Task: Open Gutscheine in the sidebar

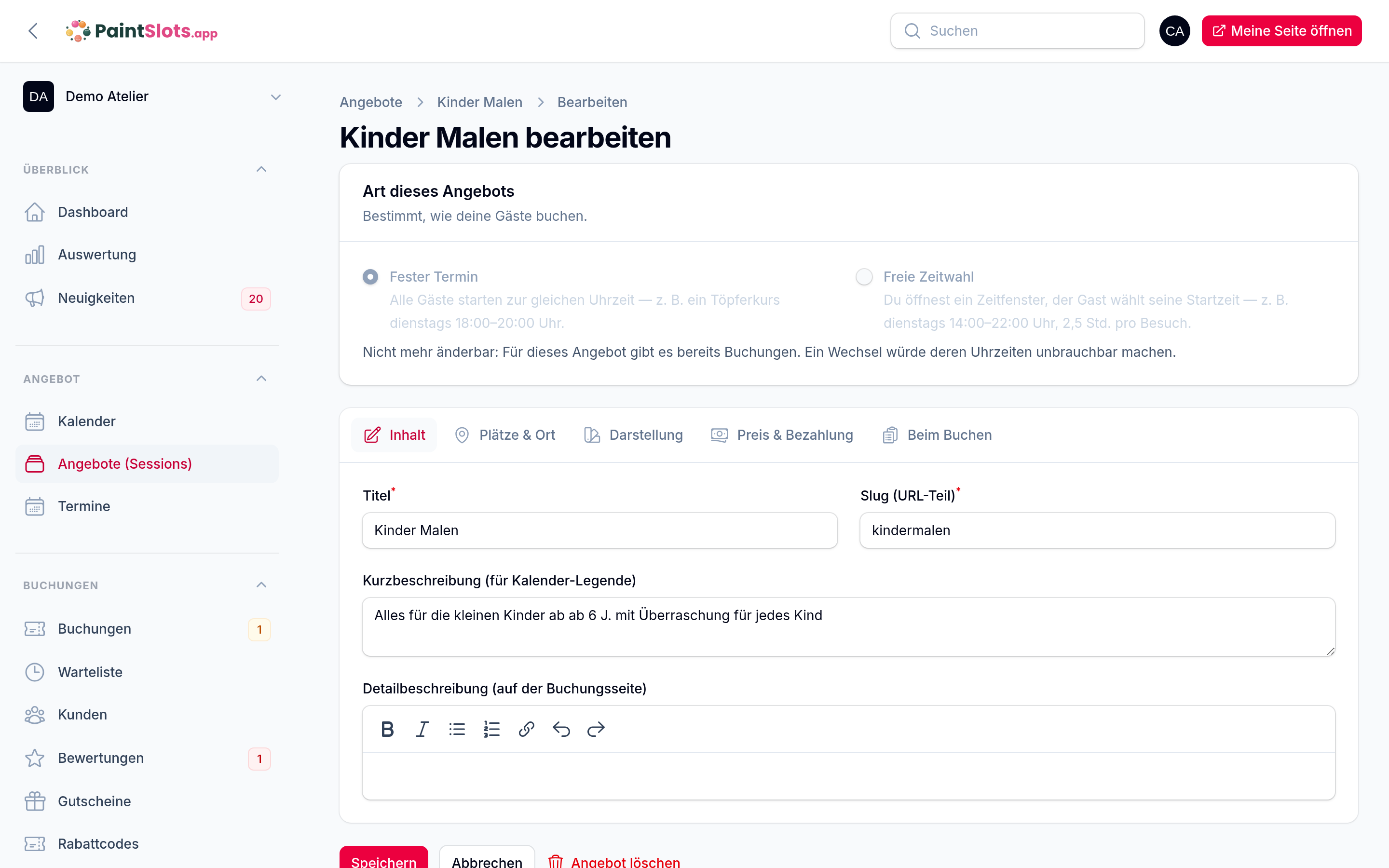Action: (147, 801)
